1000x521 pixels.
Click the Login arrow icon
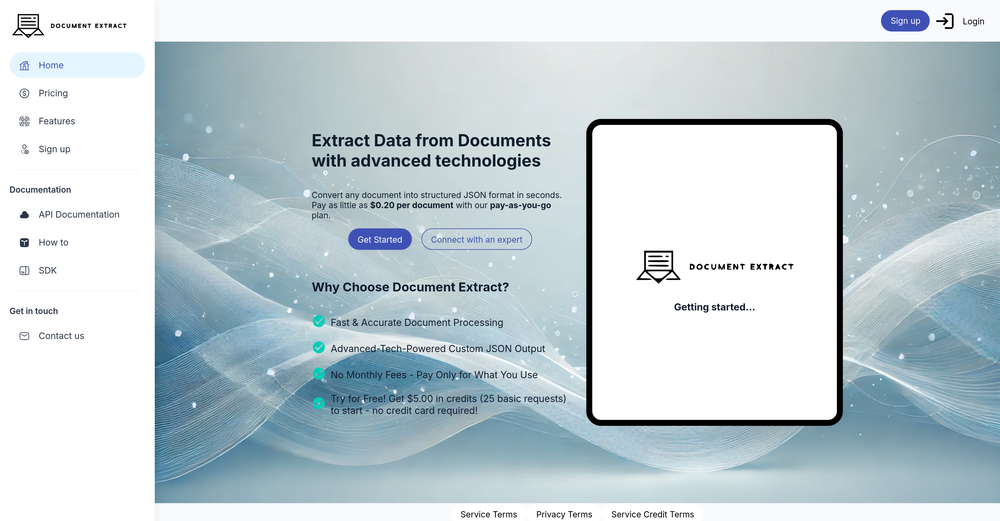(945, 21)
